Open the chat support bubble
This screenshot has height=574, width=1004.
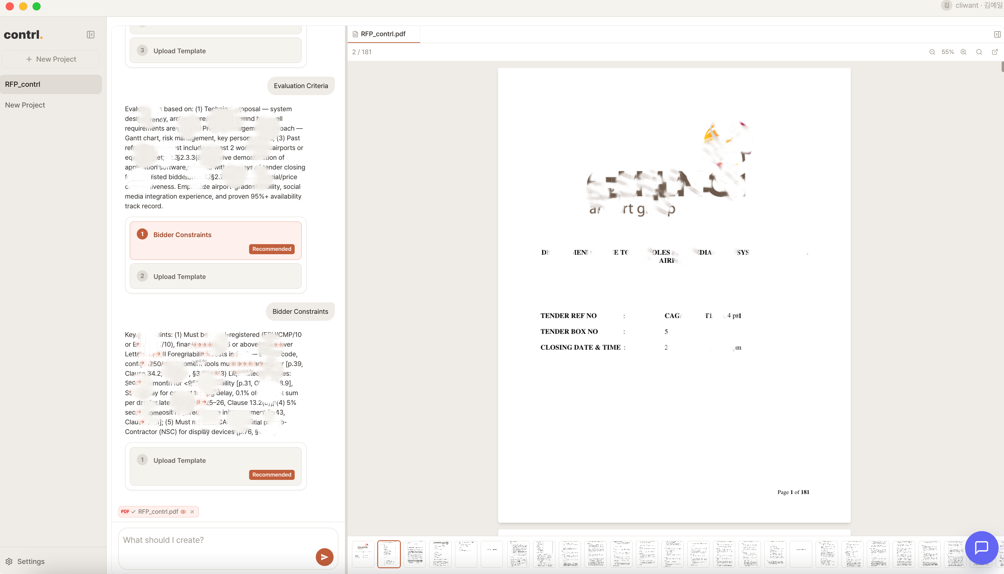(x=981, y=547)
